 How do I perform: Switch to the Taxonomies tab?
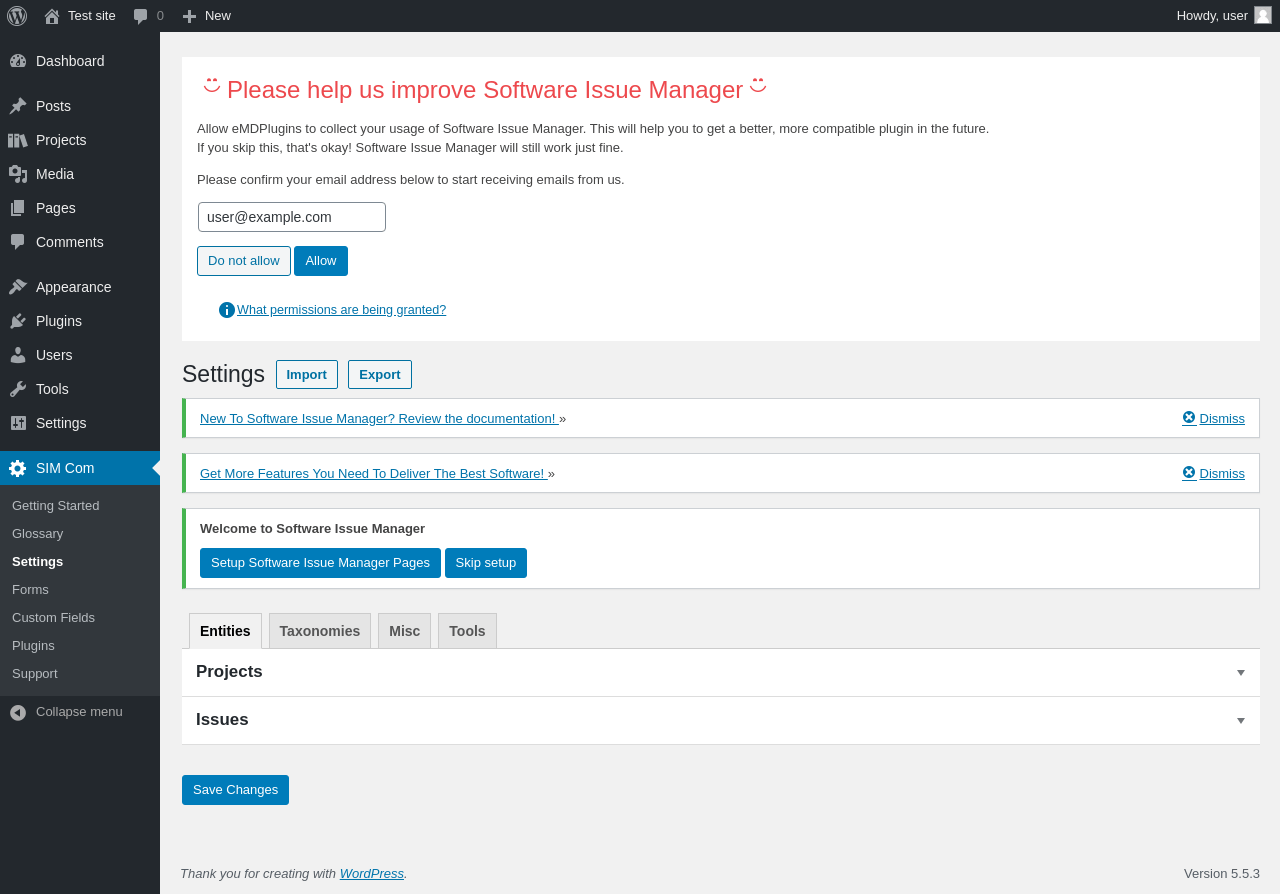[320, 631]
